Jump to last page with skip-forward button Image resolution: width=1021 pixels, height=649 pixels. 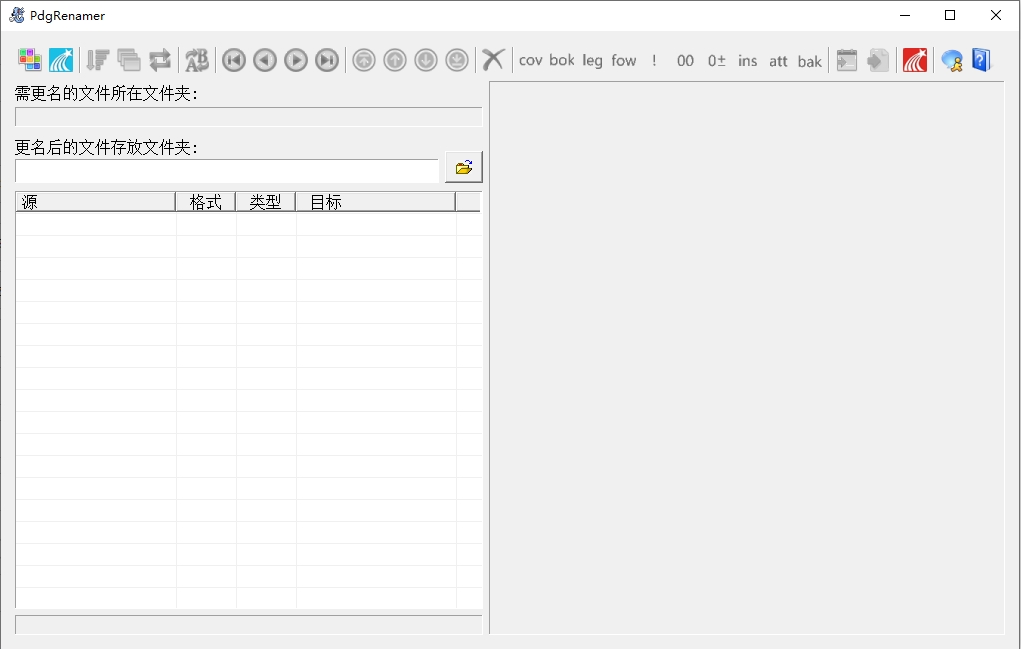(x=327, y=61)
